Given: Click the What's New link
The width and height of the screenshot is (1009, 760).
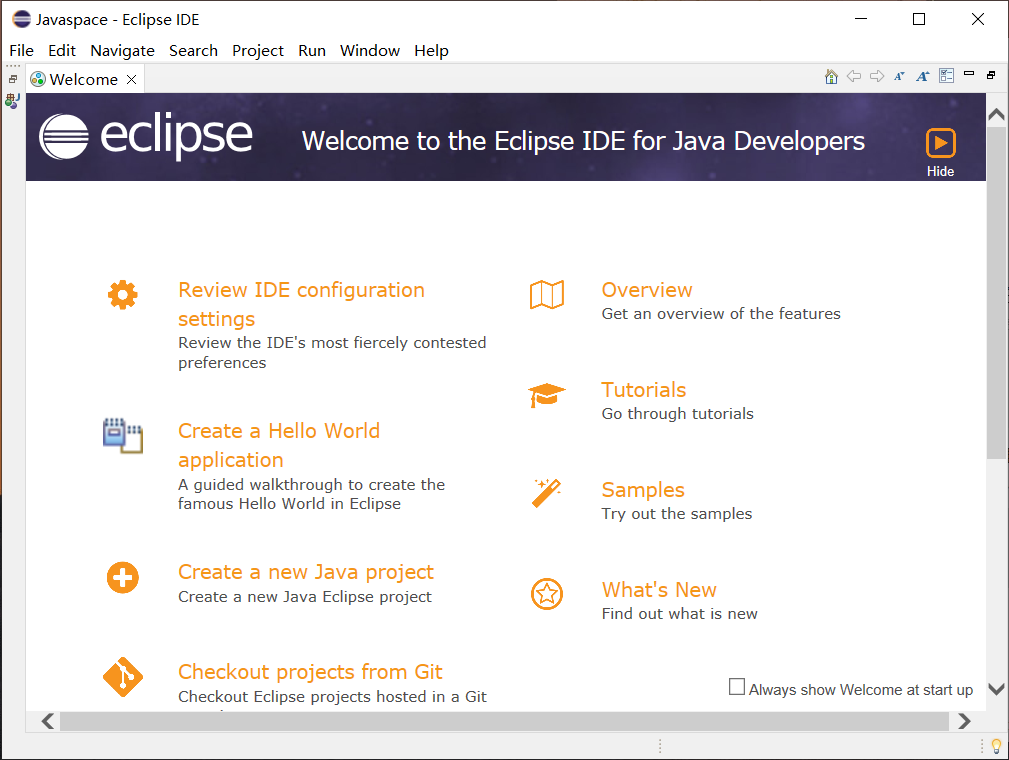Looking at the screenshot, I should click(x=659, y=590).
